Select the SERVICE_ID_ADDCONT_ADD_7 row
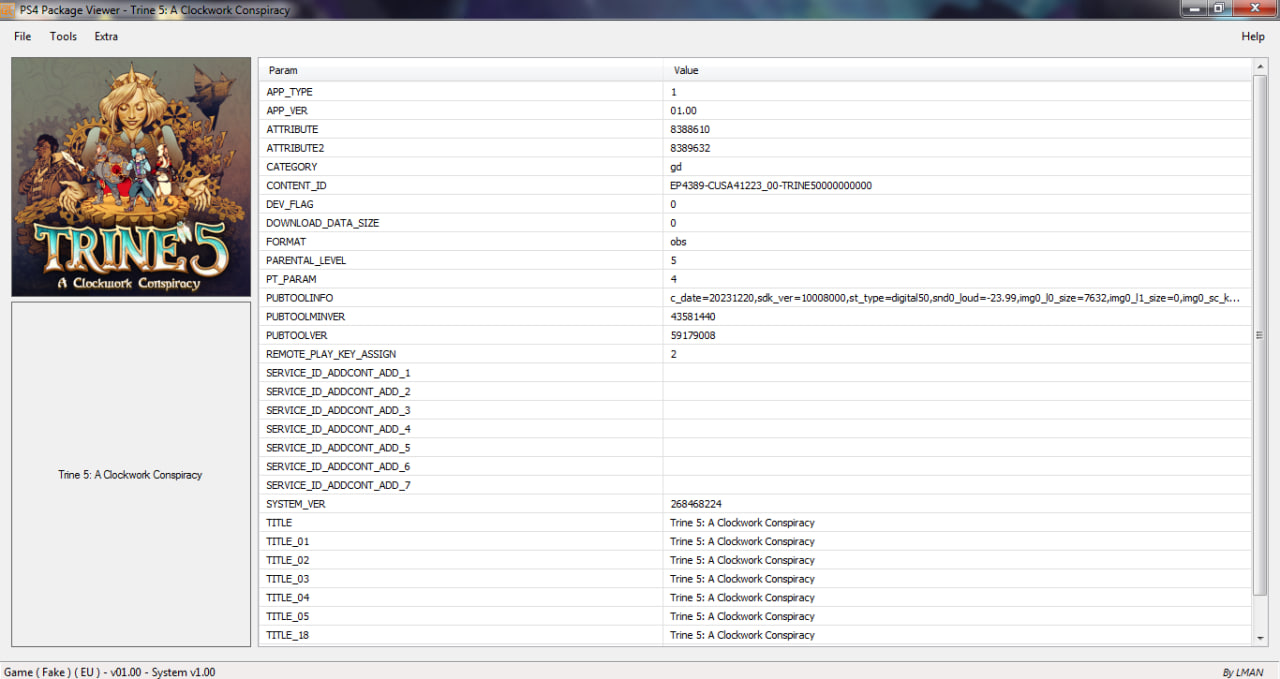Viewport: 1280px width, 679px height. coord(755,485)
